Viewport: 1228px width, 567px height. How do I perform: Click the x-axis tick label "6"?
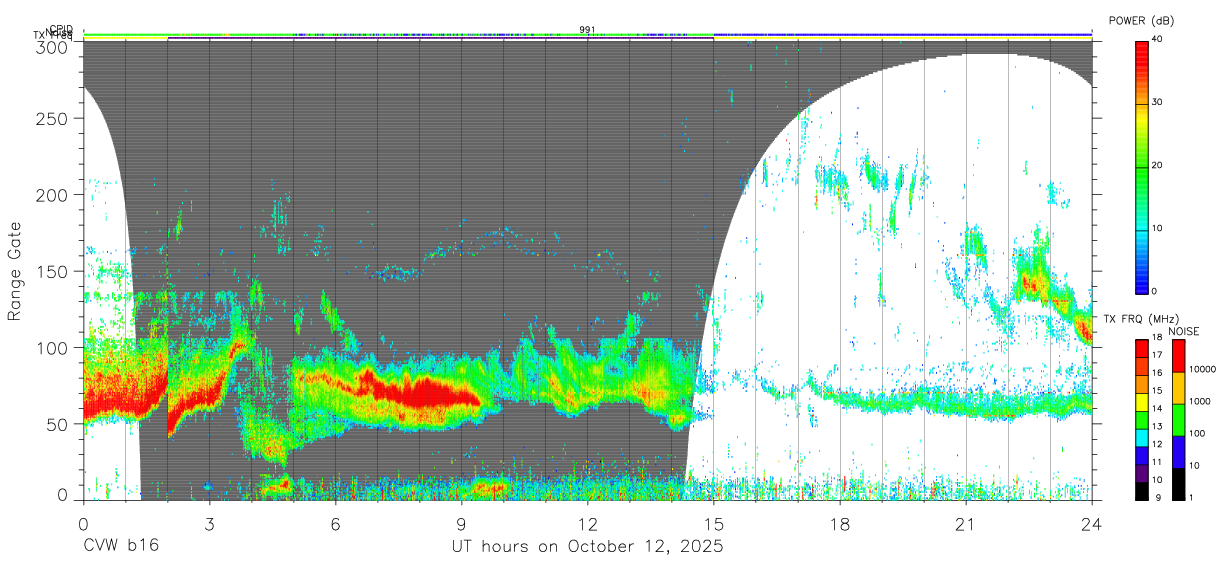click(335, 524)
